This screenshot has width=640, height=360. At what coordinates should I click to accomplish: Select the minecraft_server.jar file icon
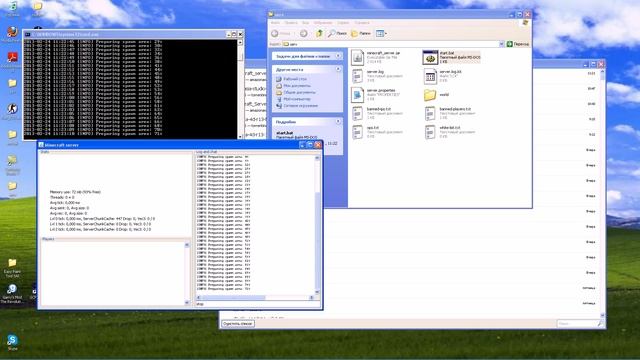[x=358, y=58]
